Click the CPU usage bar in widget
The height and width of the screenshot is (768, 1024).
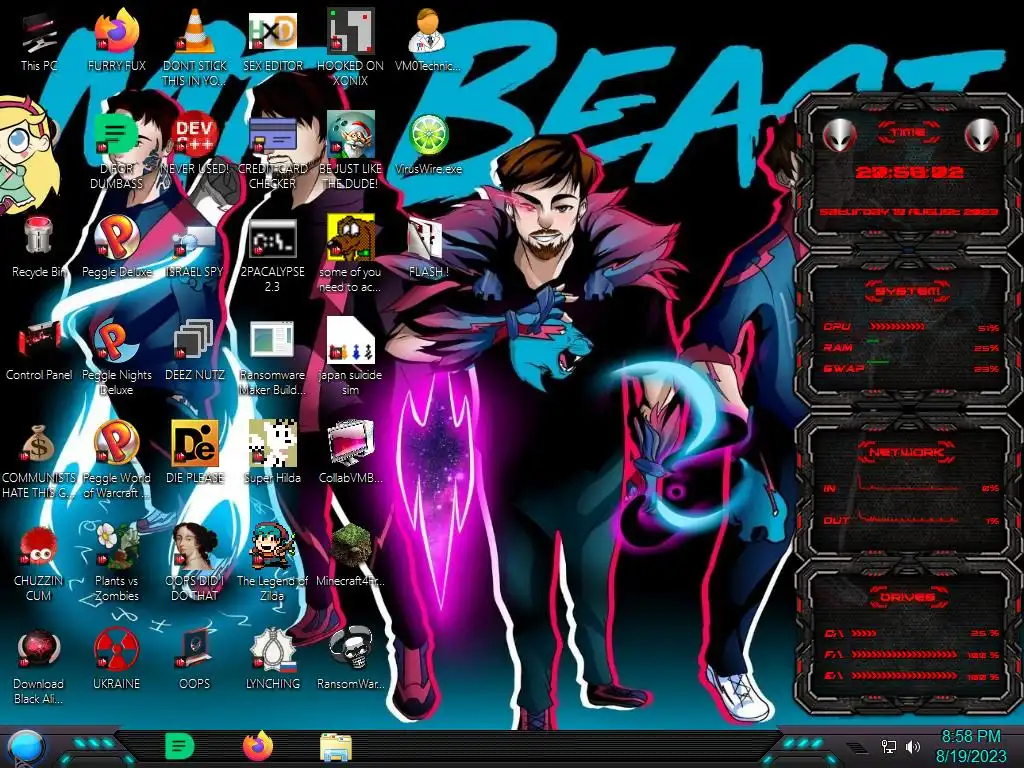[897, 327]
